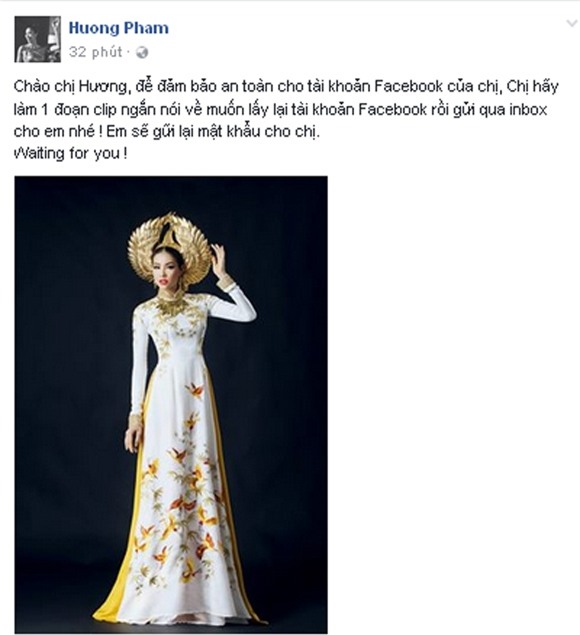Click the golden headdress in the photo

(169, 245)
